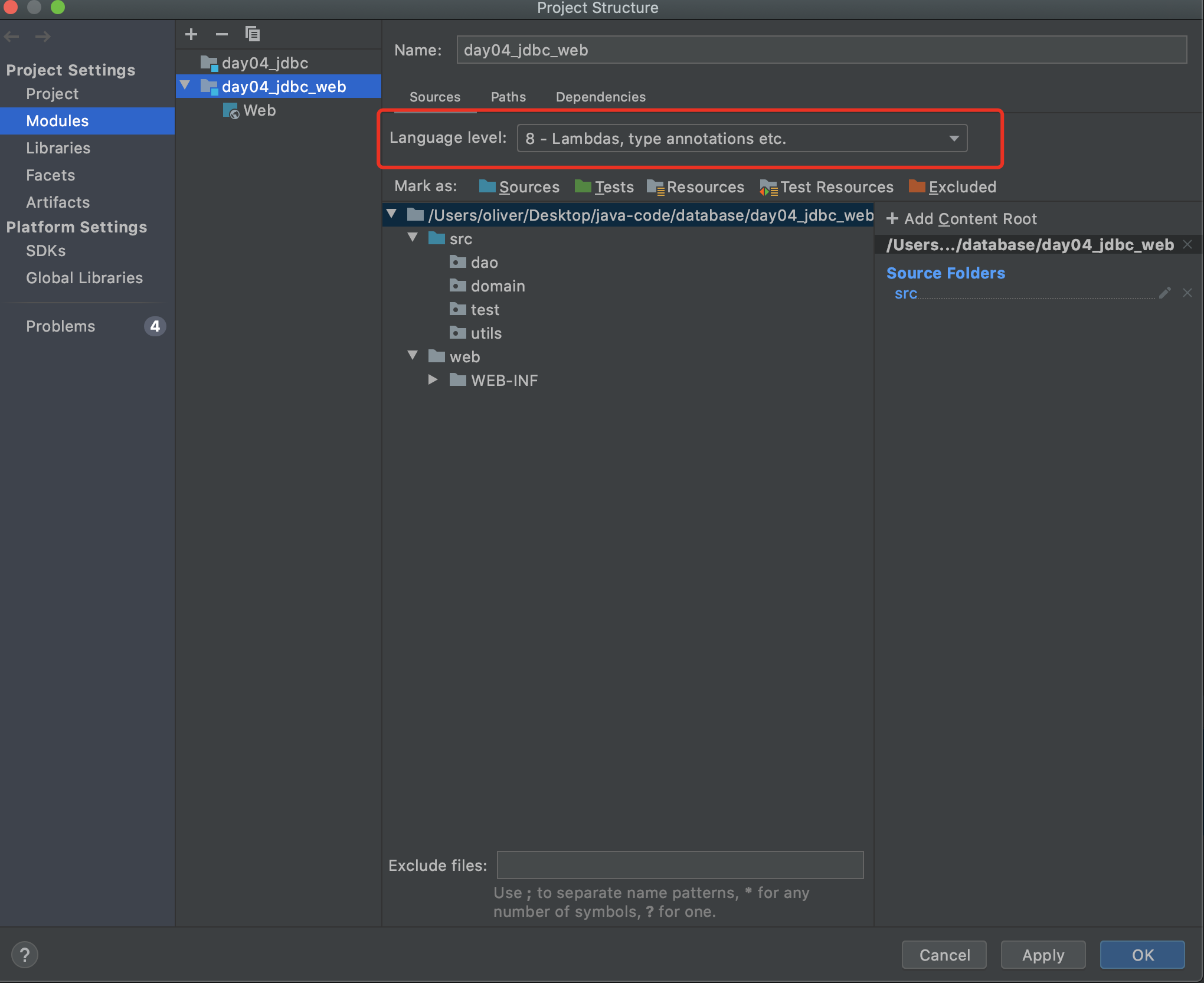Click the copy module icon
The width and height of the screenshot is (1204, 983).
tap(253, 34)
